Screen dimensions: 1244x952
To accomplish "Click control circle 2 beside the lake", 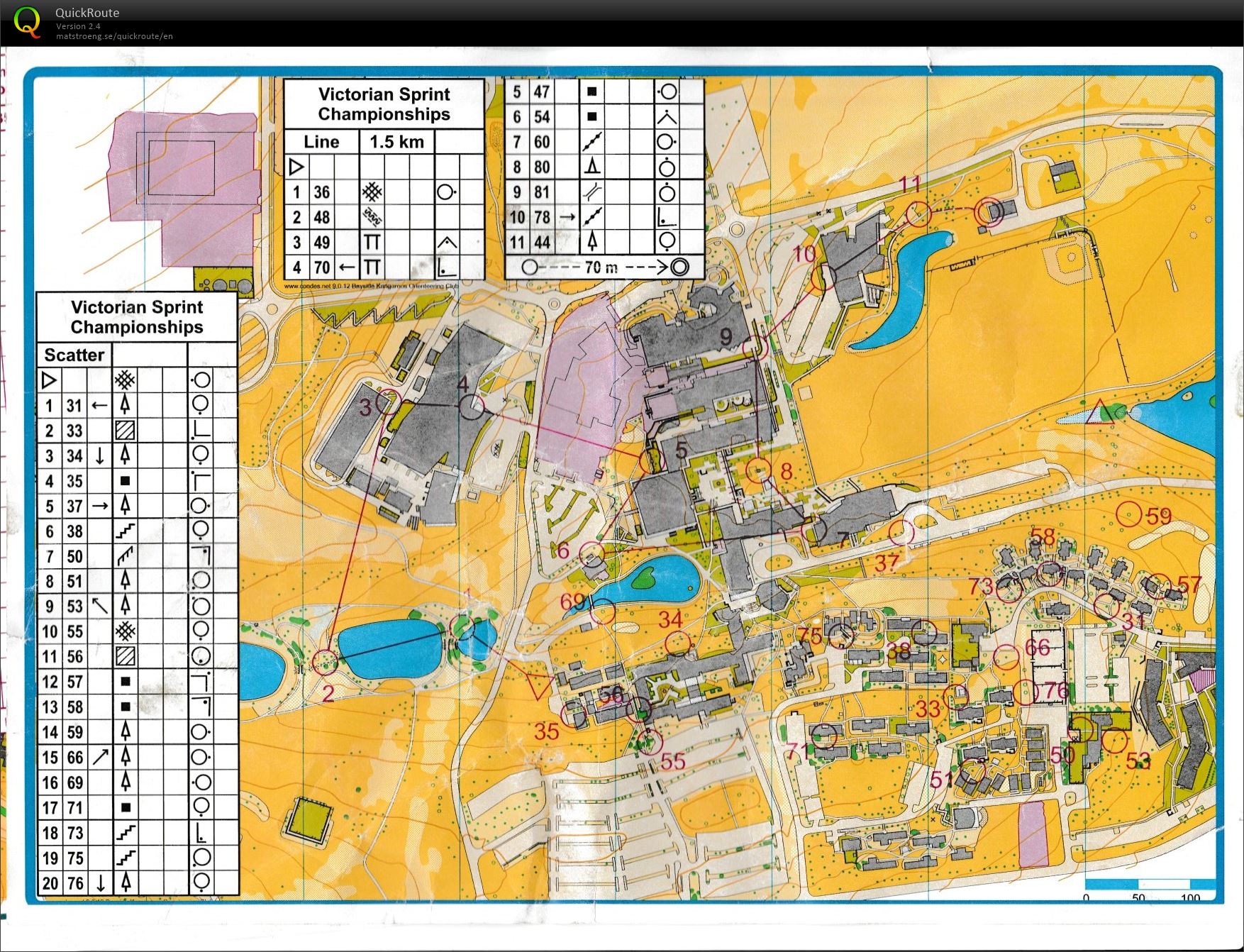I will point(326,661).
